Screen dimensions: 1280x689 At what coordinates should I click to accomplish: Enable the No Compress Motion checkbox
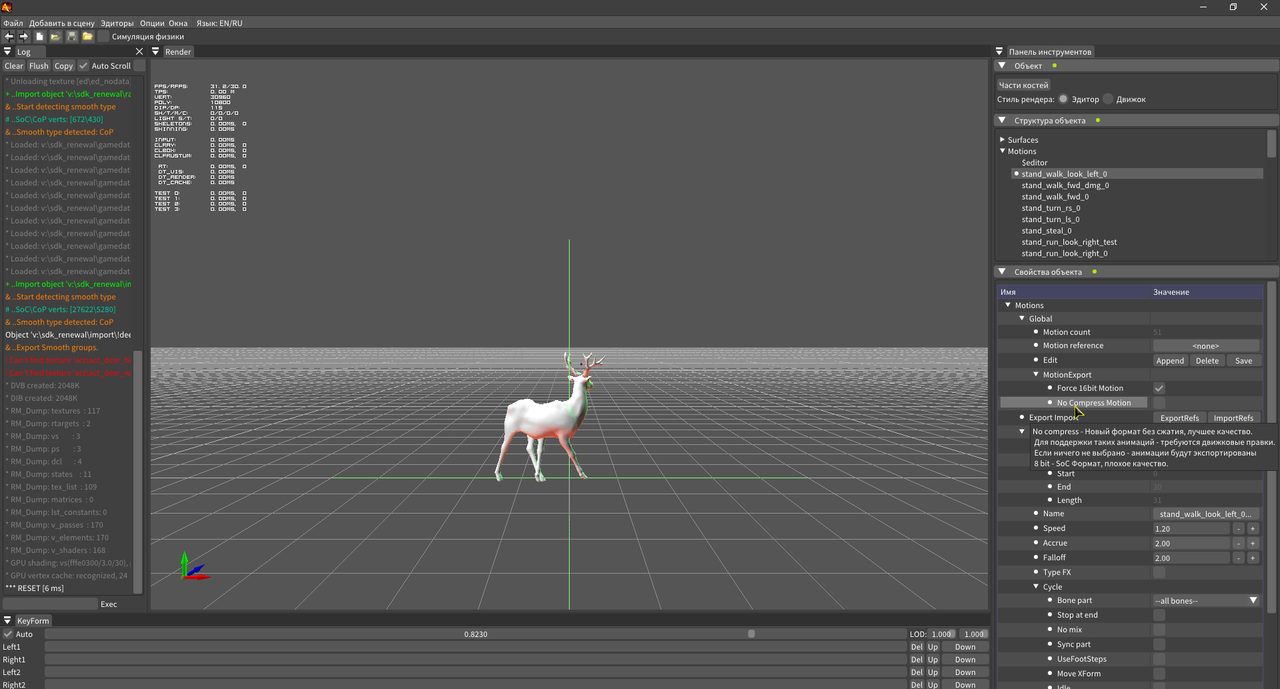coord(1159,403)
